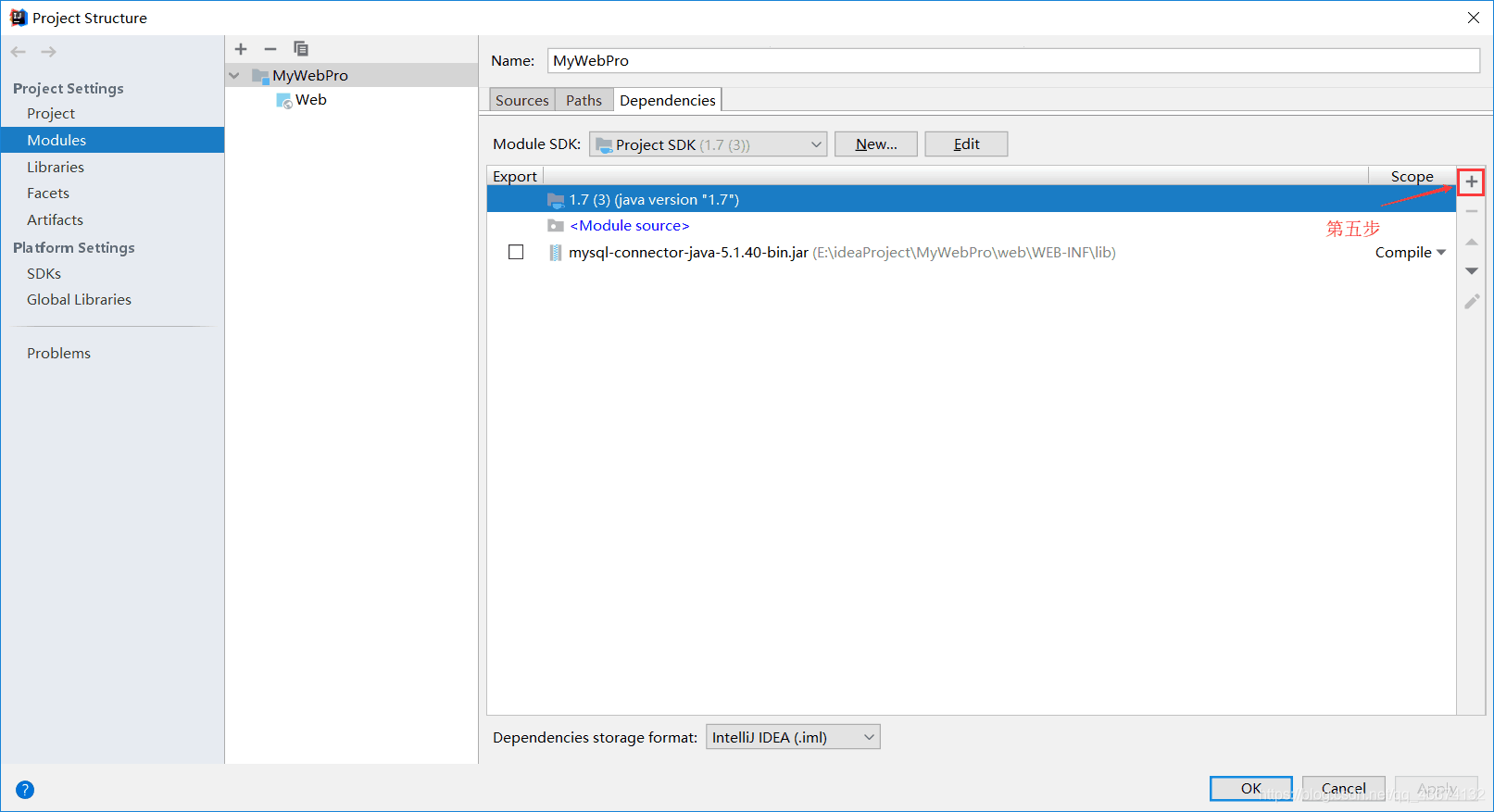This screenshot has height=812, width=1494.
Task: Open Dependencies storage format dropdown
Action: coord(793,737)
